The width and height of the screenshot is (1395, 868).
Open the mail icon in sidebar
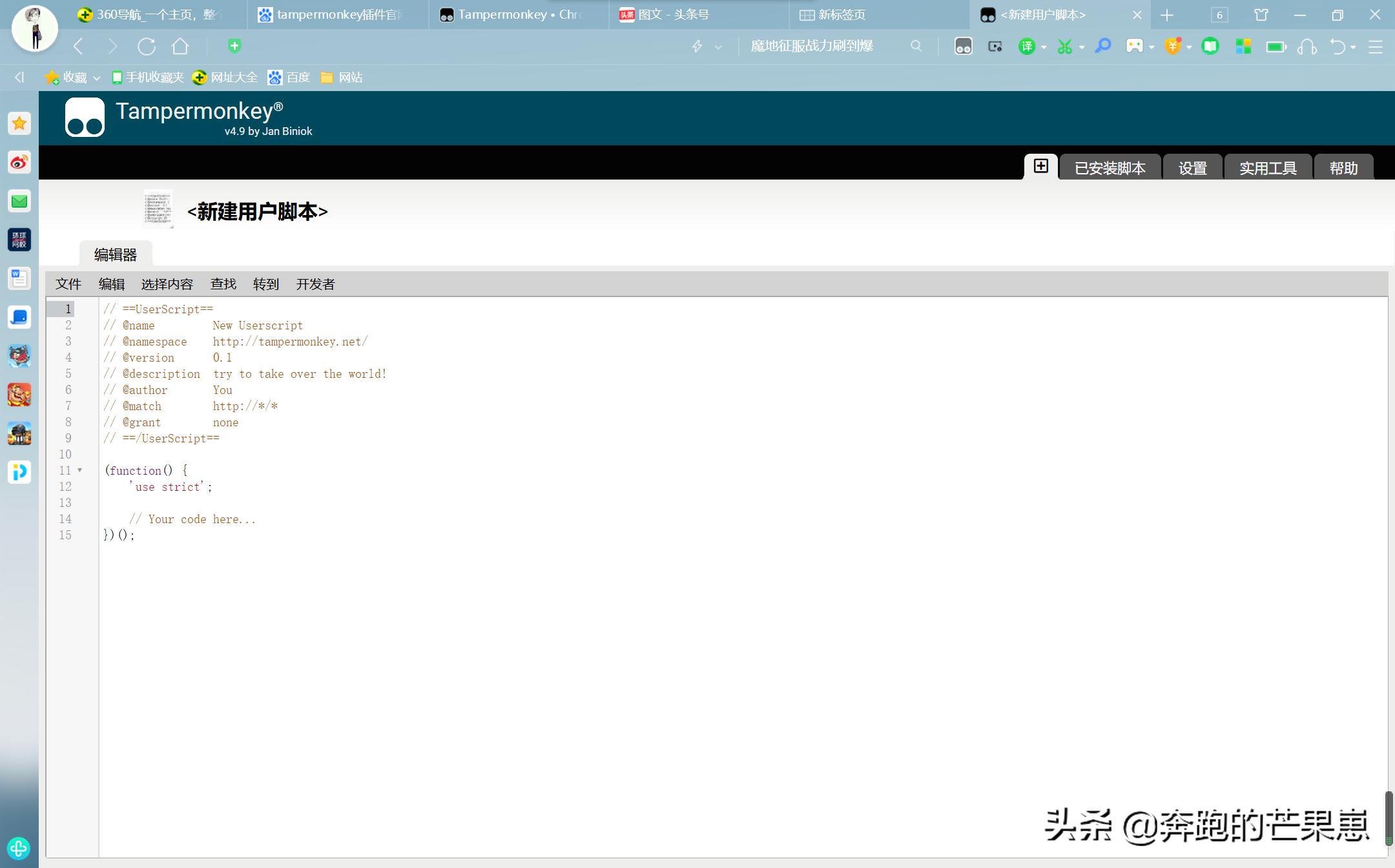pos(19,201)
